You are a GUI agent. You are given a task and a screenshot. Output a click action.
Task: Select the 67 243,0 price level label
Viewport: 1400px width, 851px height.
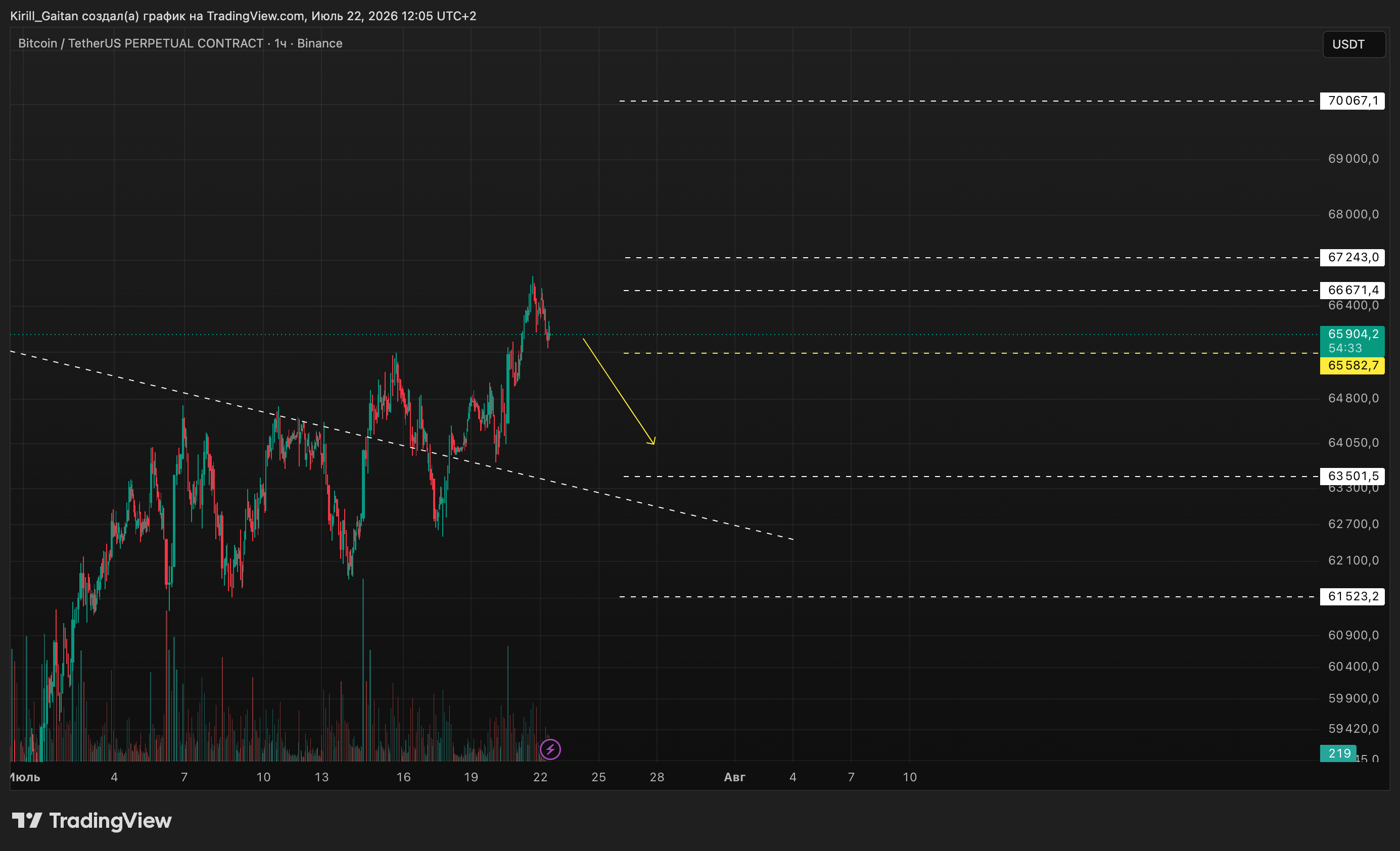point(1352,257)
